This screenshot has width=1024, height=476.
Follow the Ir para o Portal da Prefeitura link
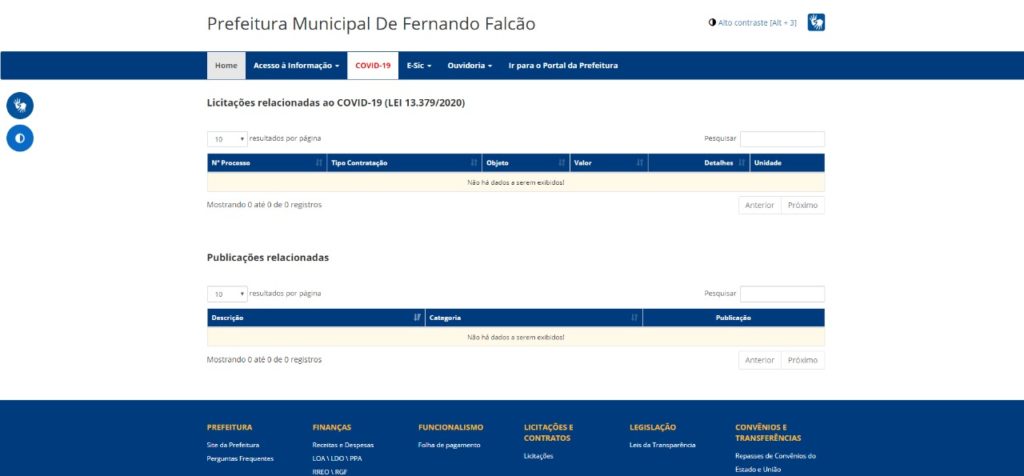pyautogui.click(x=563, y=65)
